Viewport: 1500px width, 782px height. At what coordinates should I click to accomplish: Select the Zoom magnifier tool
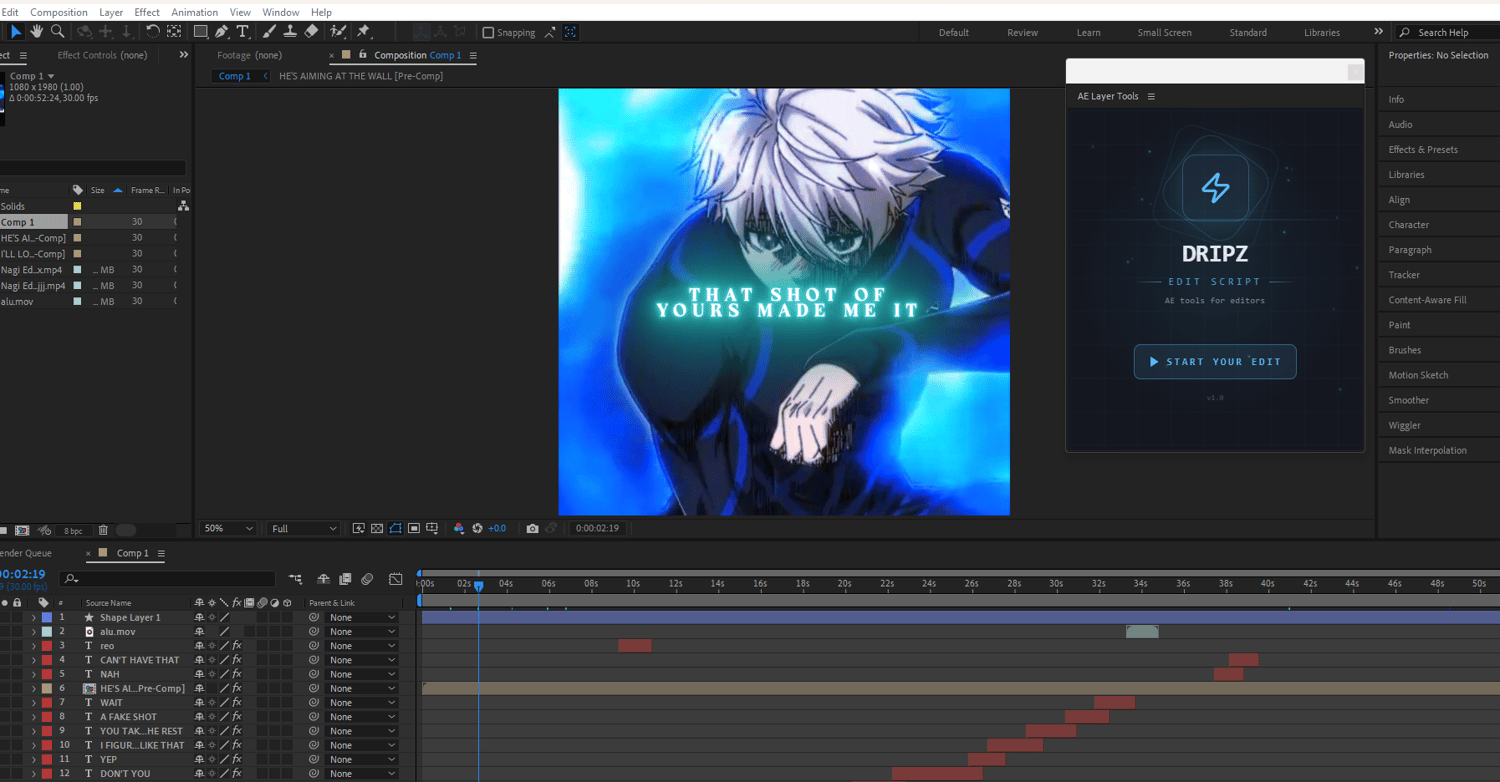(58, 32)
